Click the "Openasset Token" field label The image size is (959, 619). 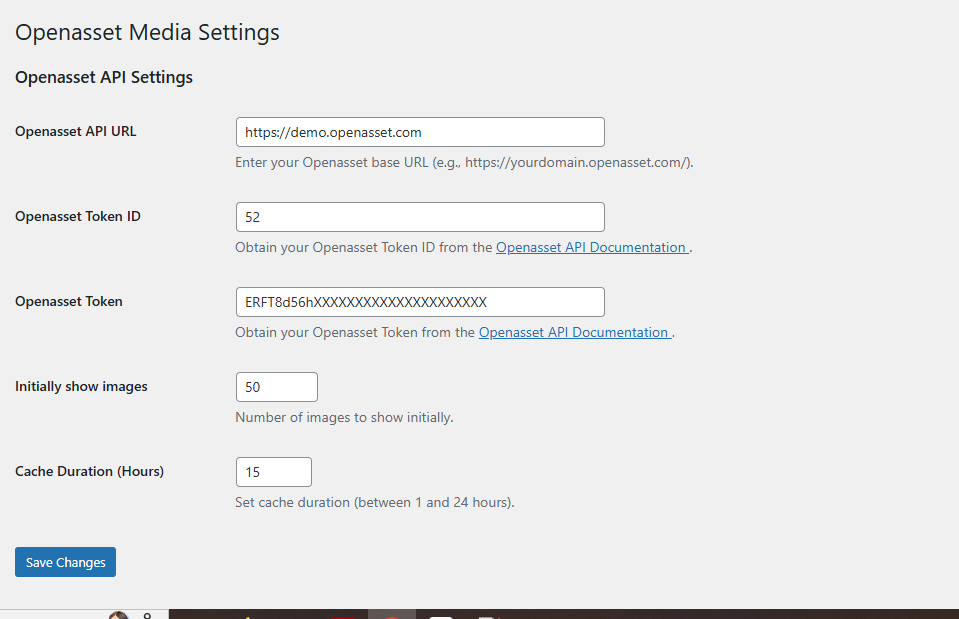click(69, 301)
